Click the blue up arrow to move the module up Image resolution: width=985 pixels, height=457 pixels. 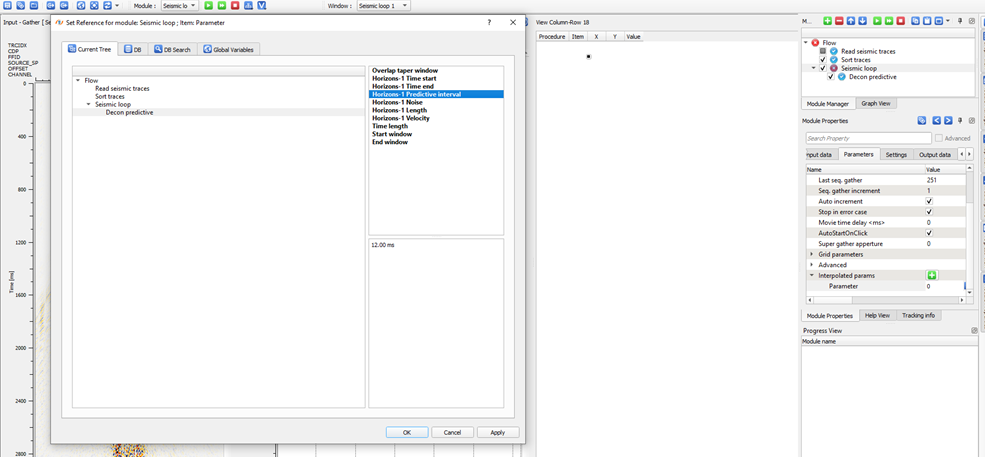click(851, 21)
